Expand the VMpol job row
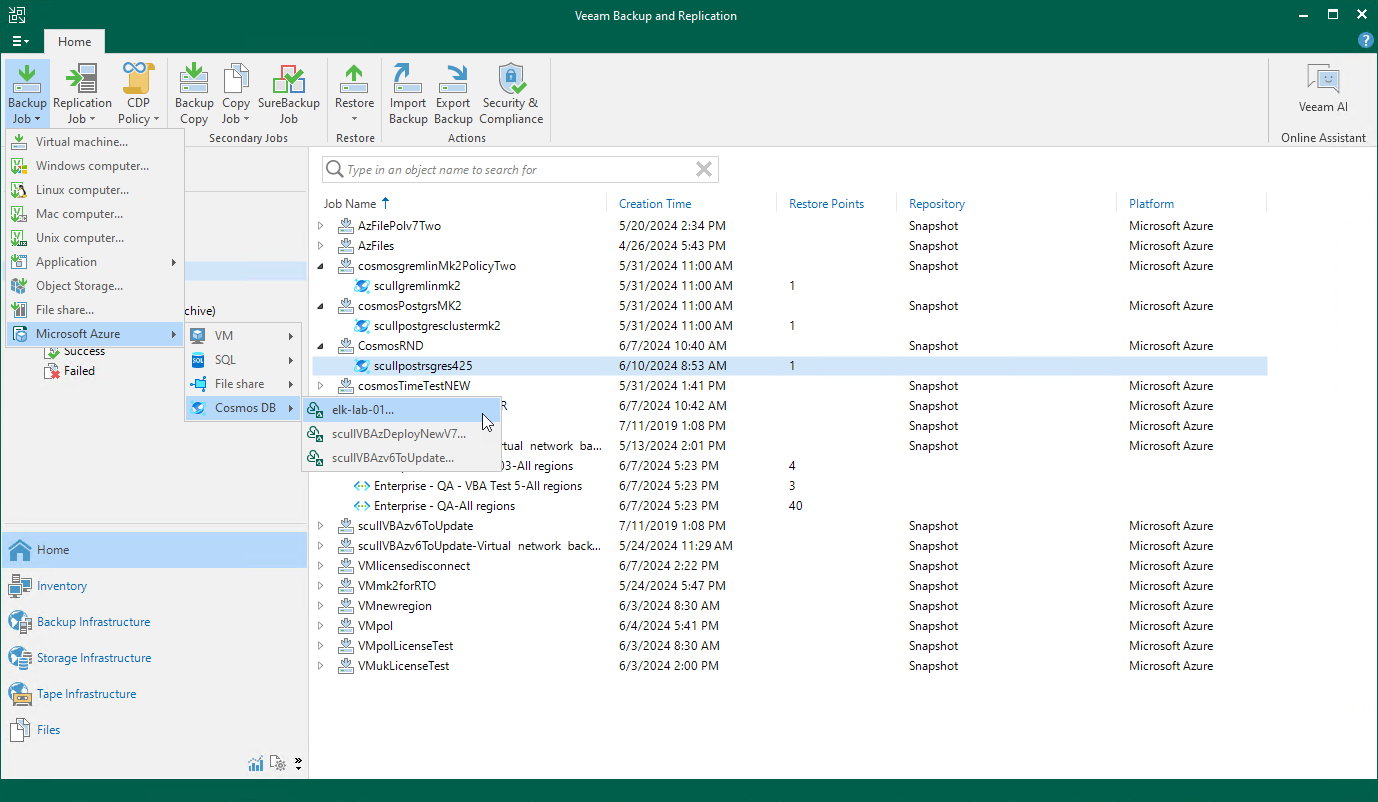Image resolution: width=1378 pixels, height=802 pixels. pyautogui.click(x=321, y=626)
